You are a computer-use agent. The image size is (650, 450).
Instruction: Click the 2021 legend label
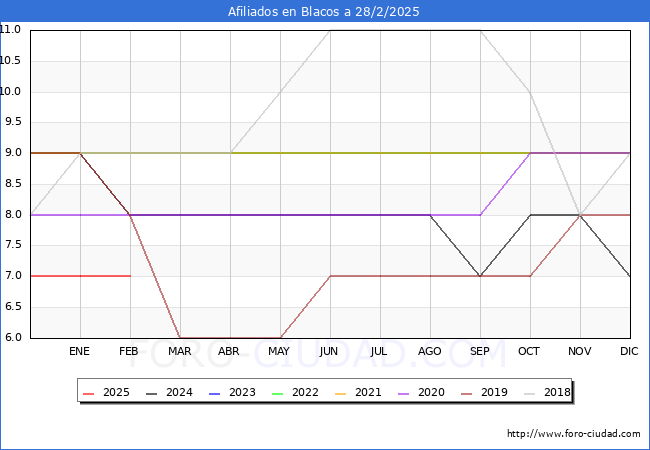point(368,392)
